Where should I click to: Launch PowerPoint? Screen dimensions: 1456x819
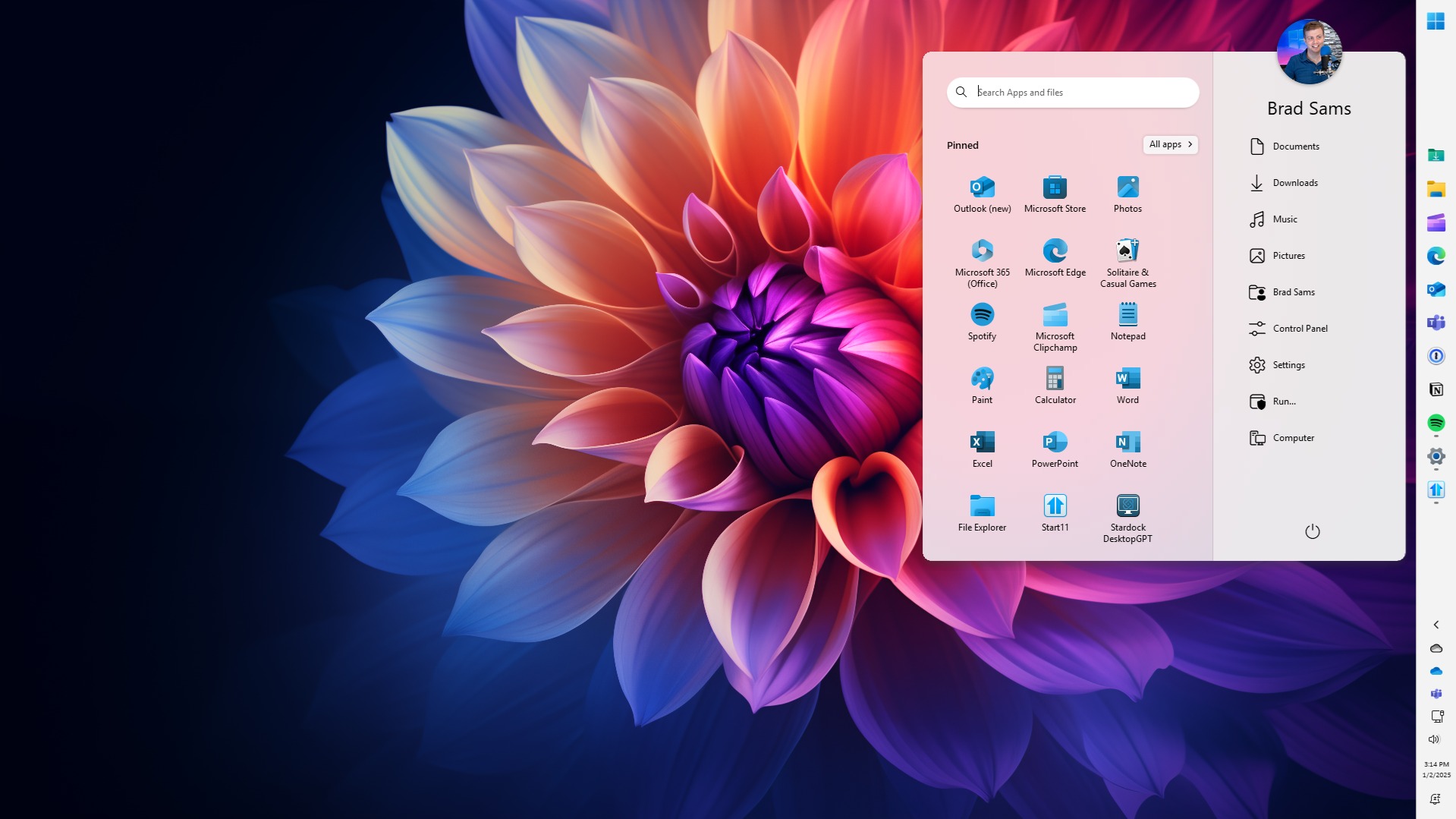[1055, 450]
